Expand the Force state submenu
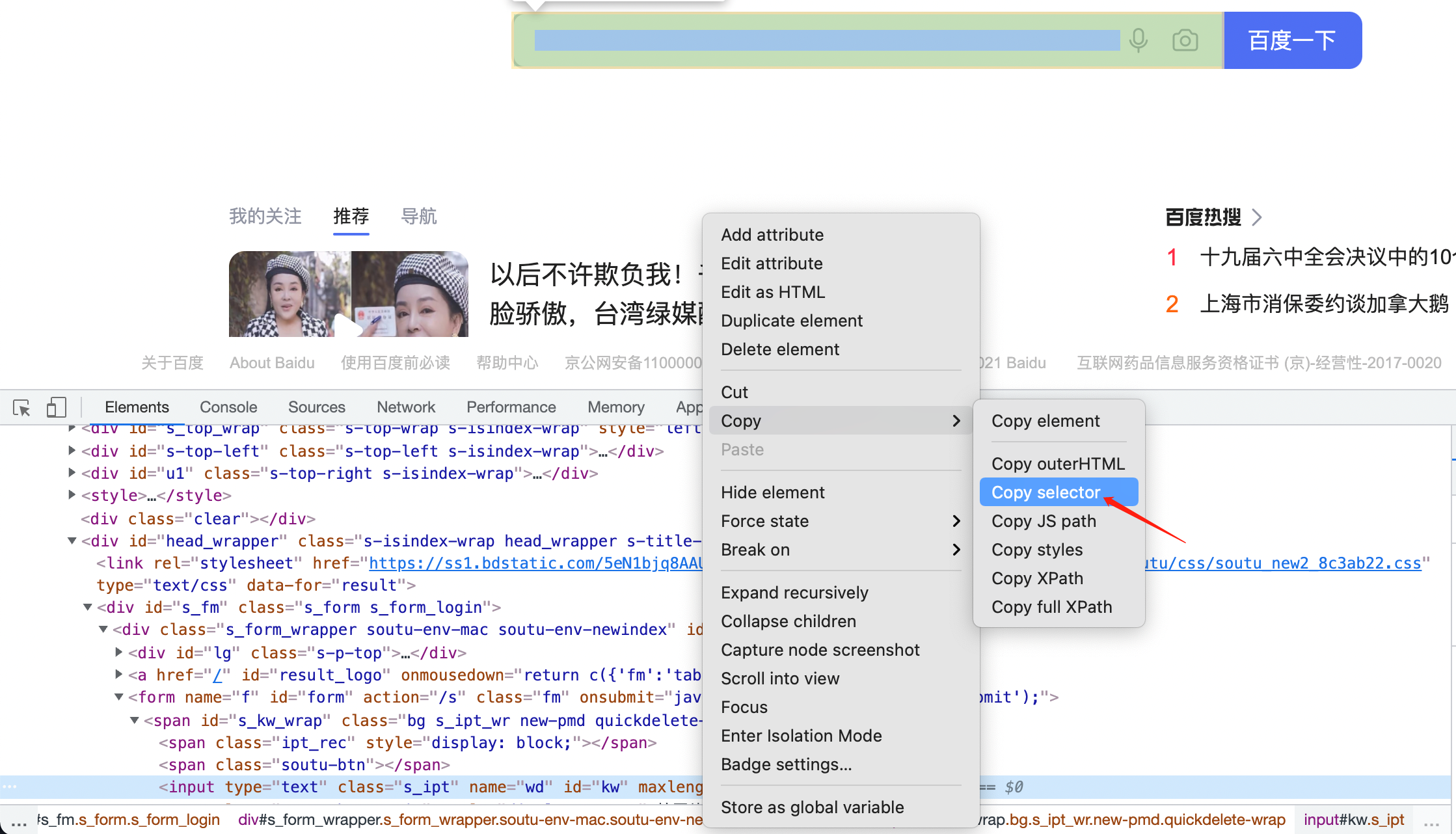 [x=841, y=521]
